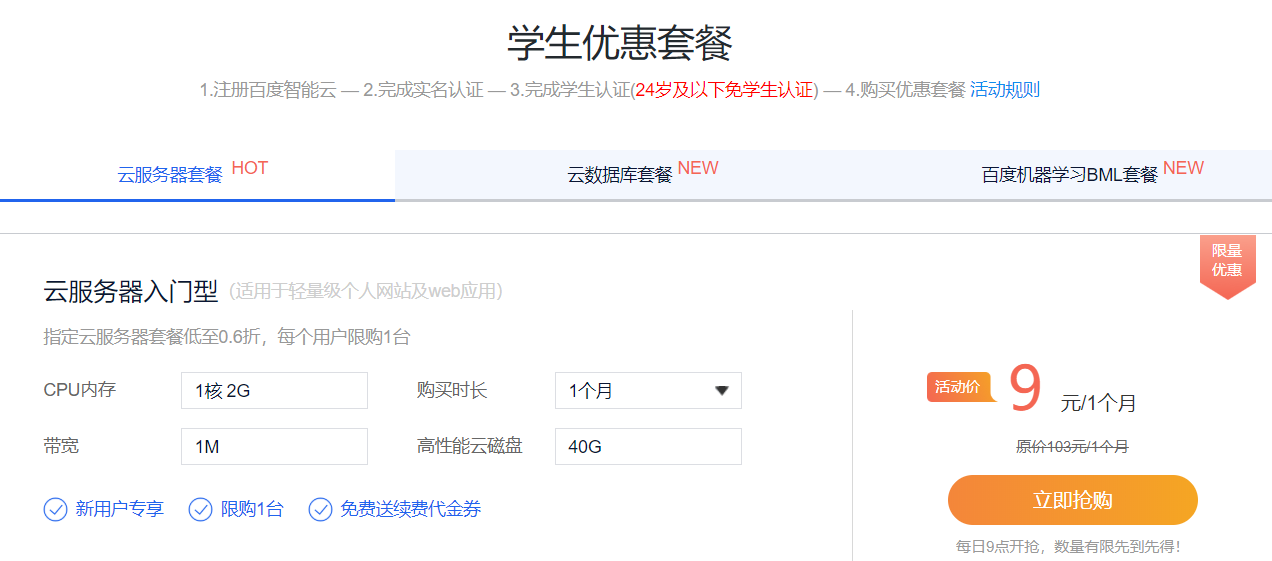Screen dimensions: 1272x561
Task: Click the CPU内存 field showing 1核 2G
Action: 274,391
